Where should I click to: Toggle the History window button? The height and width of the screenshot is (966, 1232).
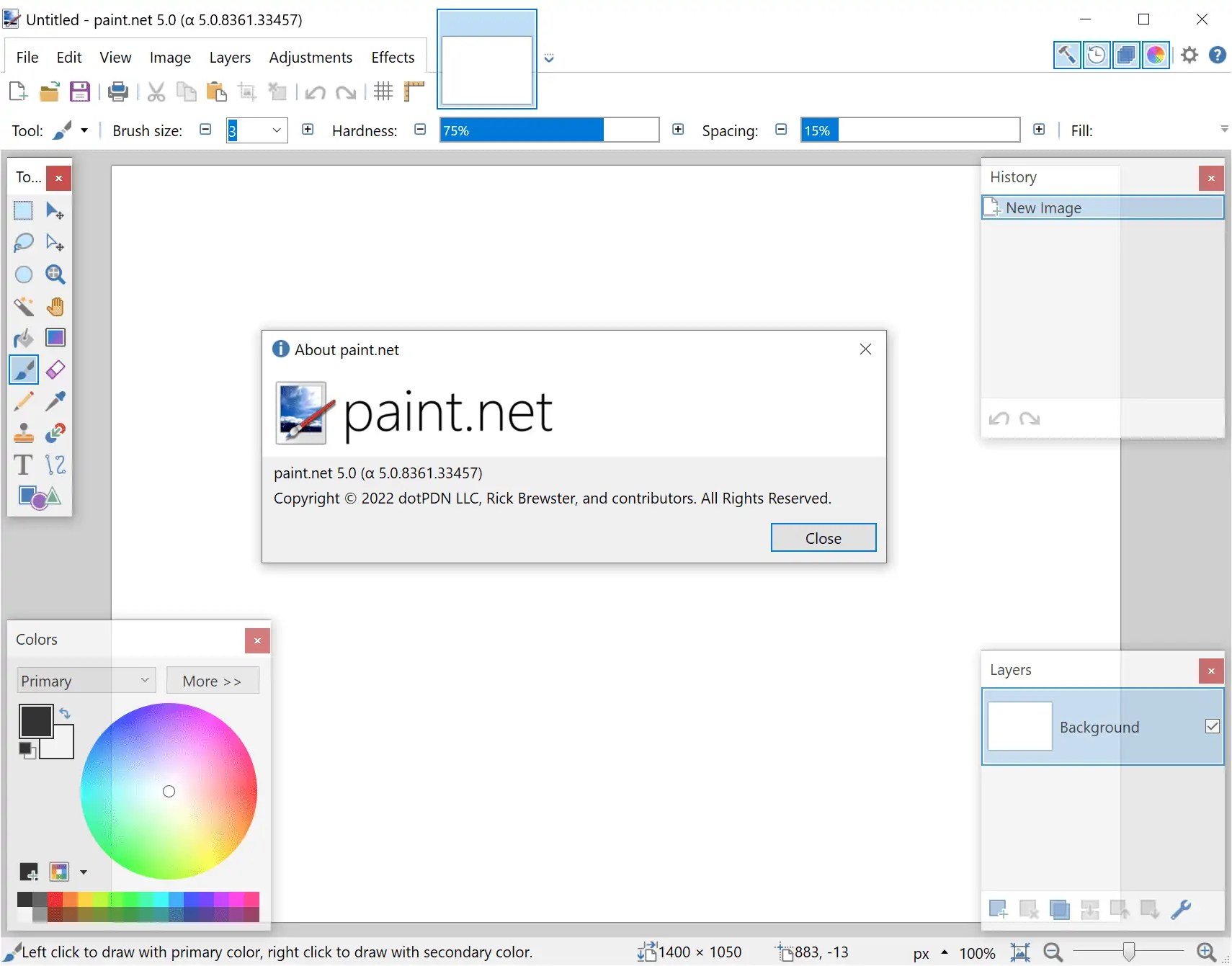tap(1097, 55)
